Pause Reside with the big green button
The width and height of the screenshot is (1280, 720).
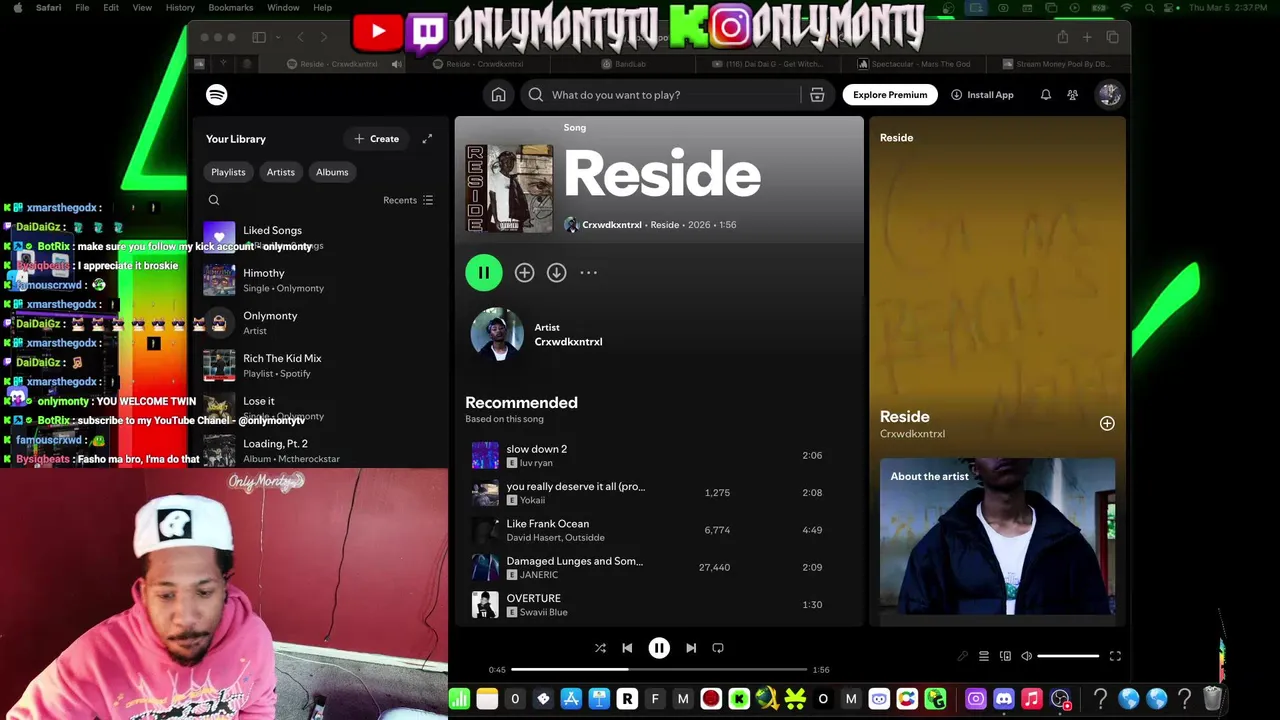pos(484,272)
